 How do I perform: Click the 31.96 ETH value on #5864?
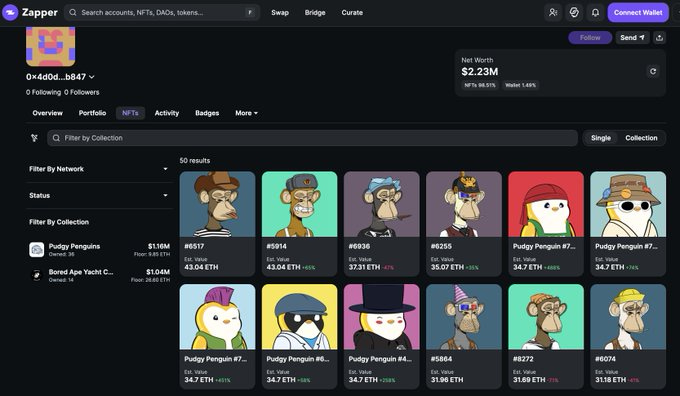pos(447,380)
